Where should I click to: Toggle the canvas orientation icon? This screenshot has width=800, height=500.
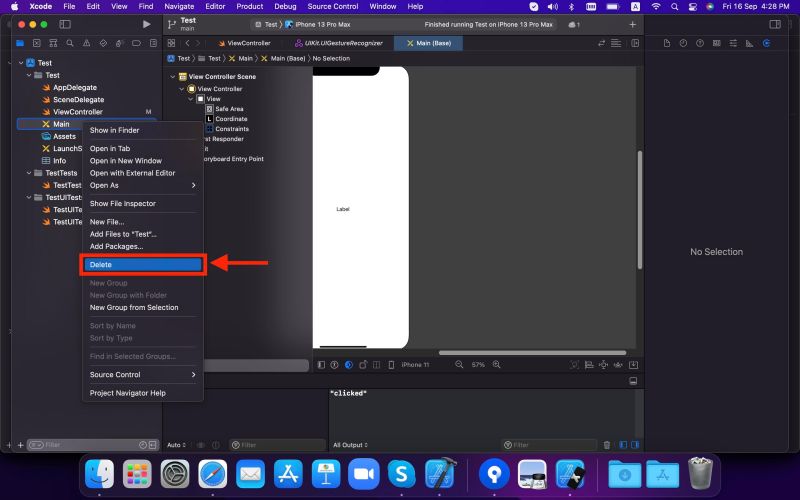(x=363, y=365)
